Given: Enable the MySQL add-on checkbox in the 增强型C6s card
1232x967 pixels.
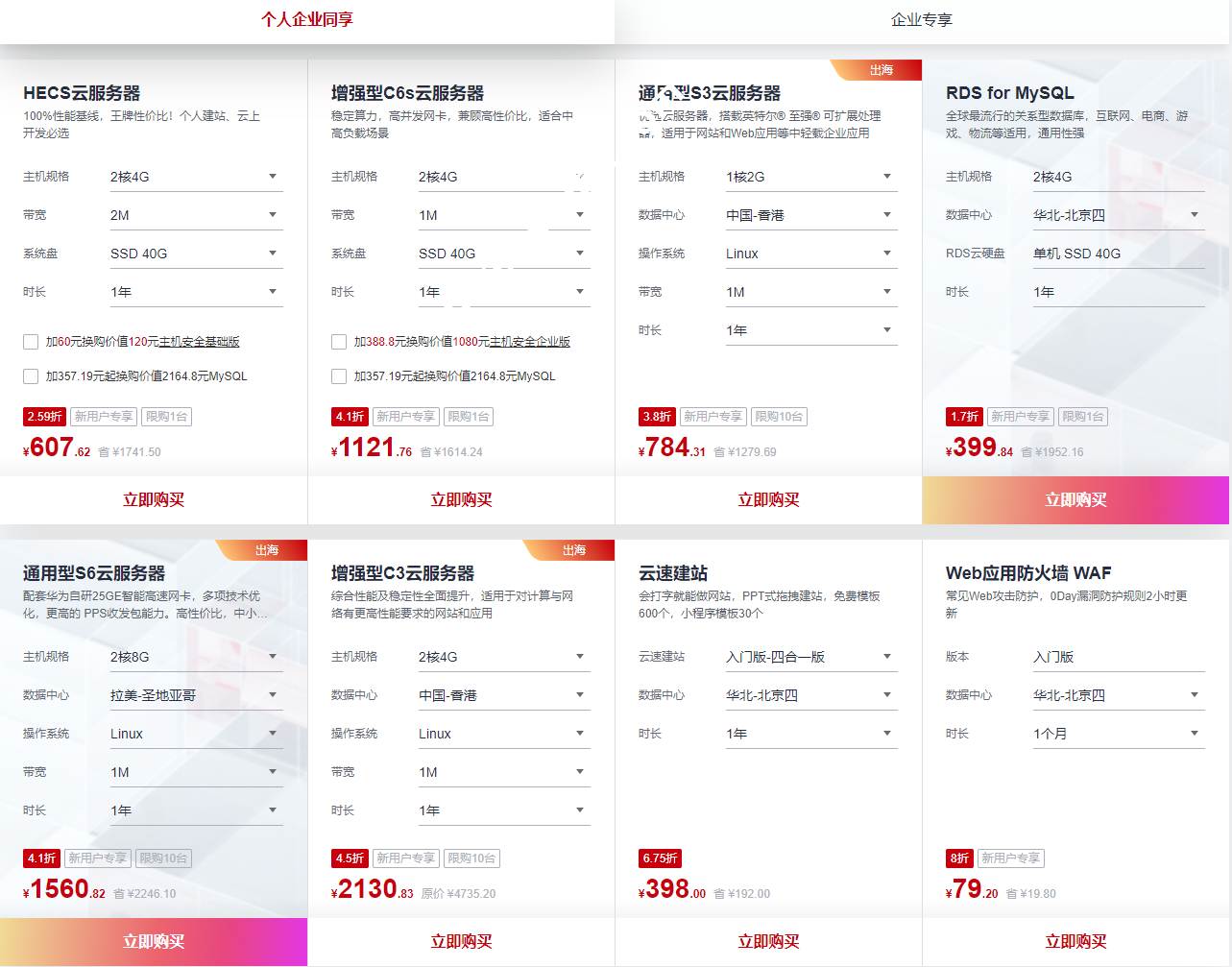Looking at the screenshot, I should click(x=339, y=376).
